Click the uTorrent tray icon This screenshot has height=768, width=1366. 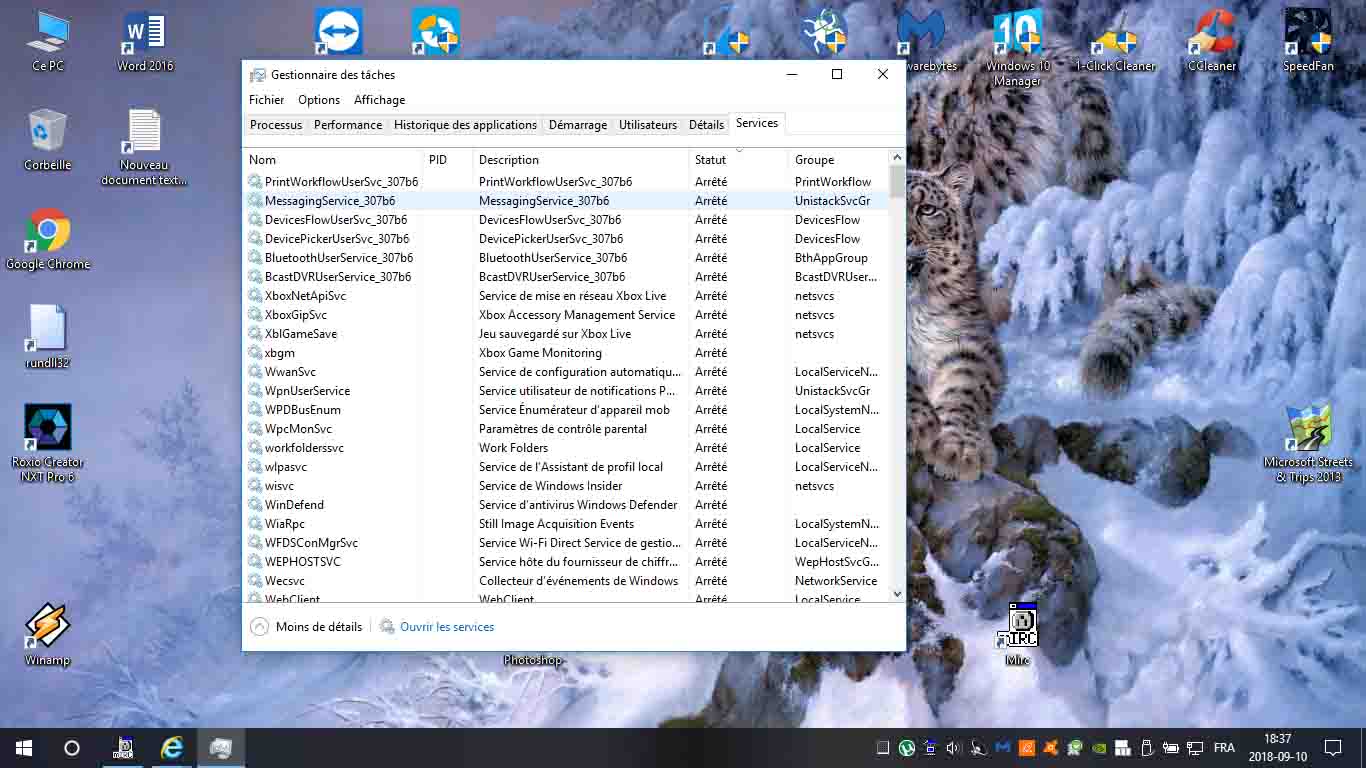[906, 748]
